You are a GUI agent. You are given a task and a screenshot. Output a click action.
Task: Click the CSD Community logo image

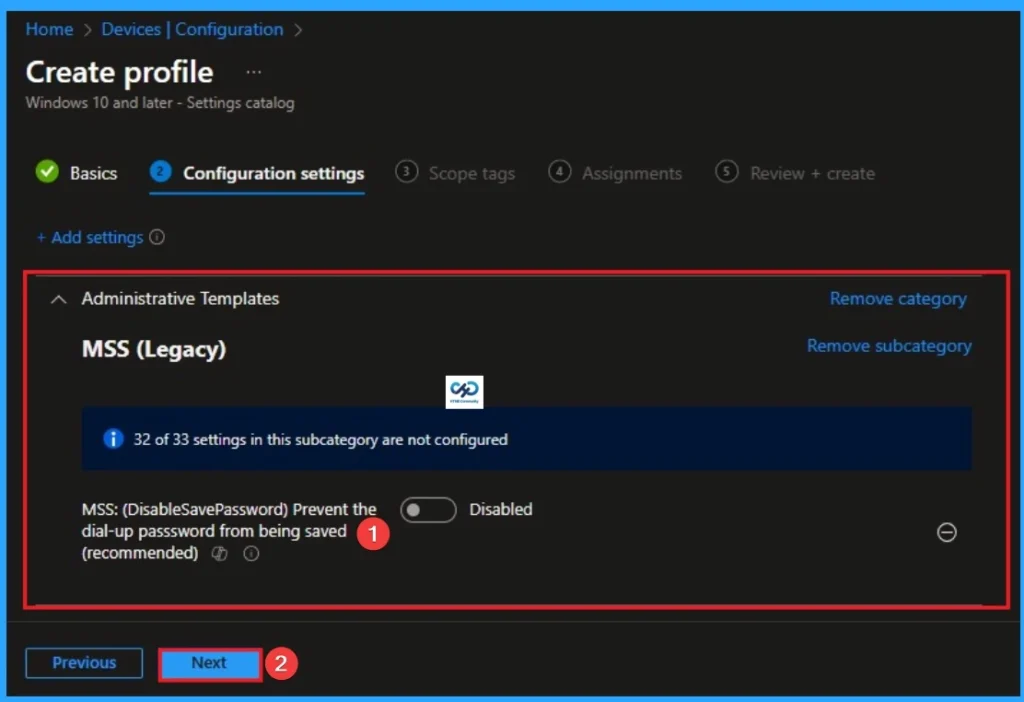tap(463, 392)
